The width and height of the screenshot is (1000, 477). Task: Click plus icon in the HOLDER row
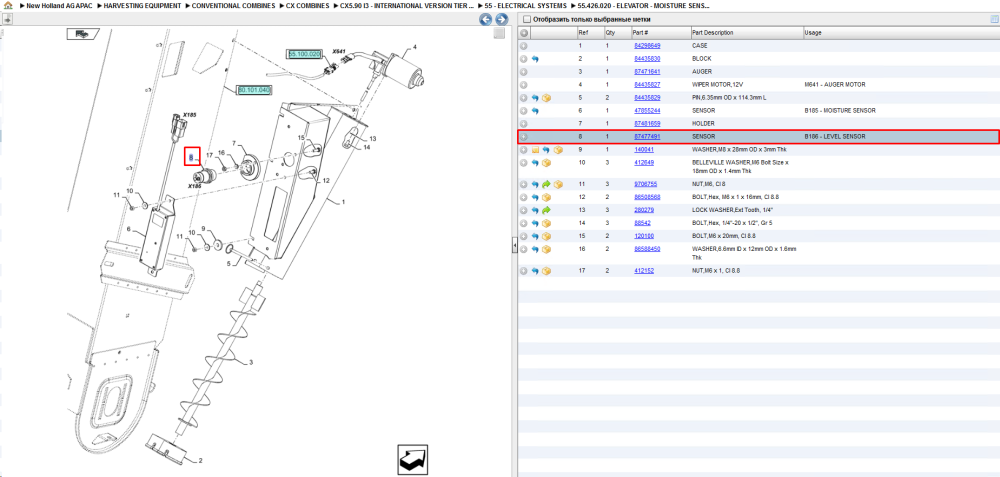click(x=524, y=124)
